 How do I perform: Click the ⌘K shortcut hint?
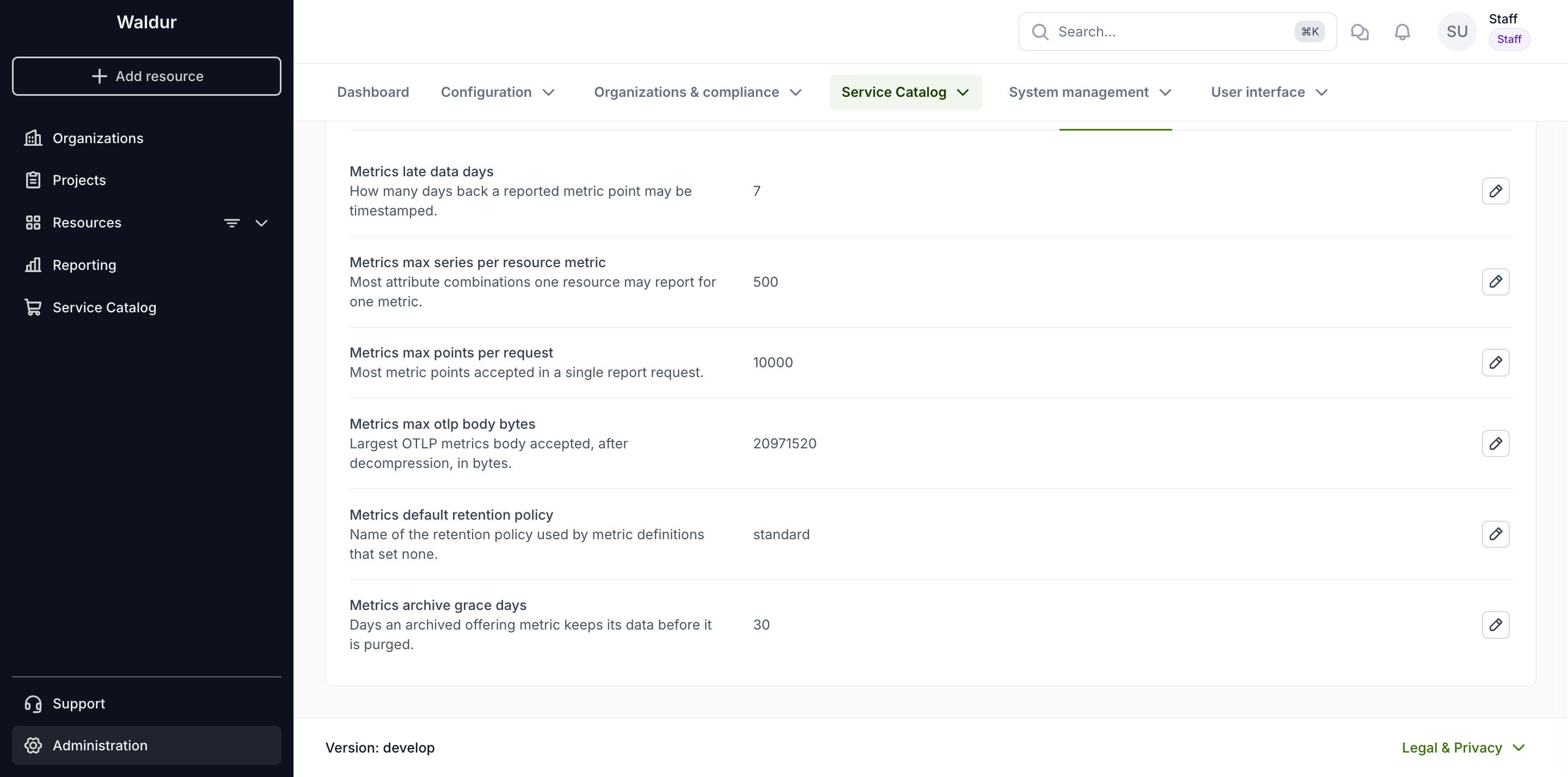[x=1309, y=32]
